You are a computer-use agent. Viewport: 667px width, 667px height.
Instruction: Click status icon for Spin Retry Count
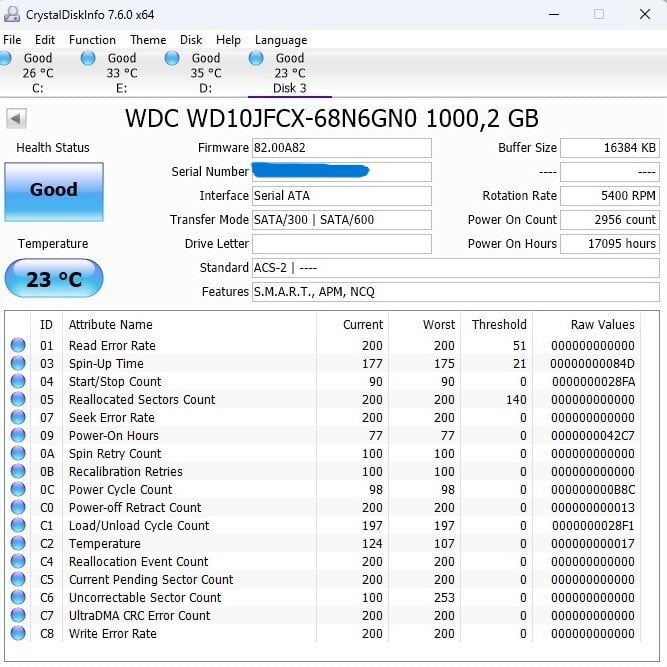coord(18,453)
